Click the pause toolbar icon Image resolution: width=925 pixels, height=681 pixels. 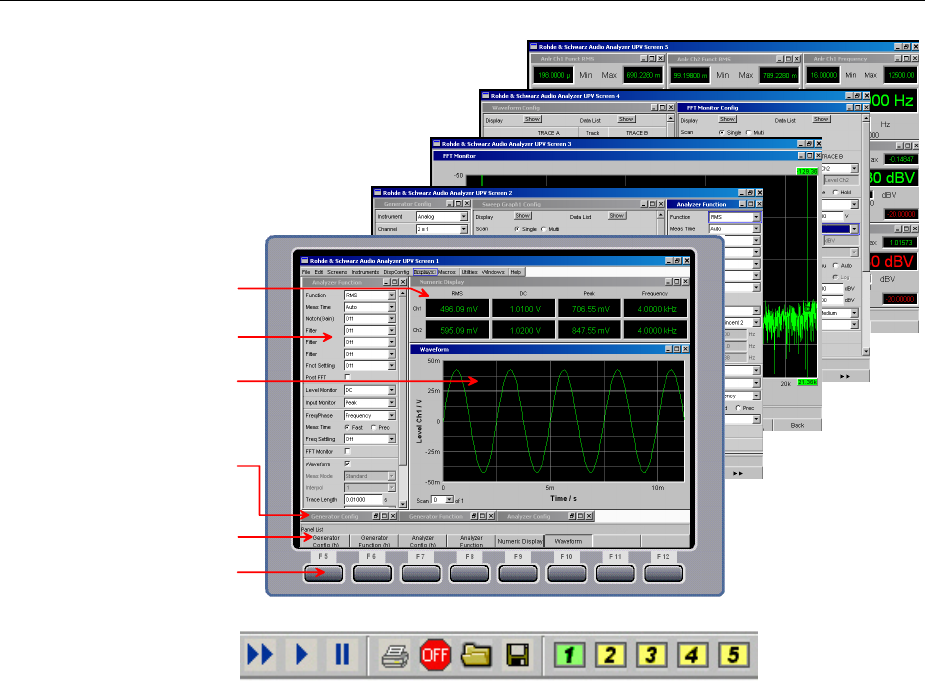point(342,654)
